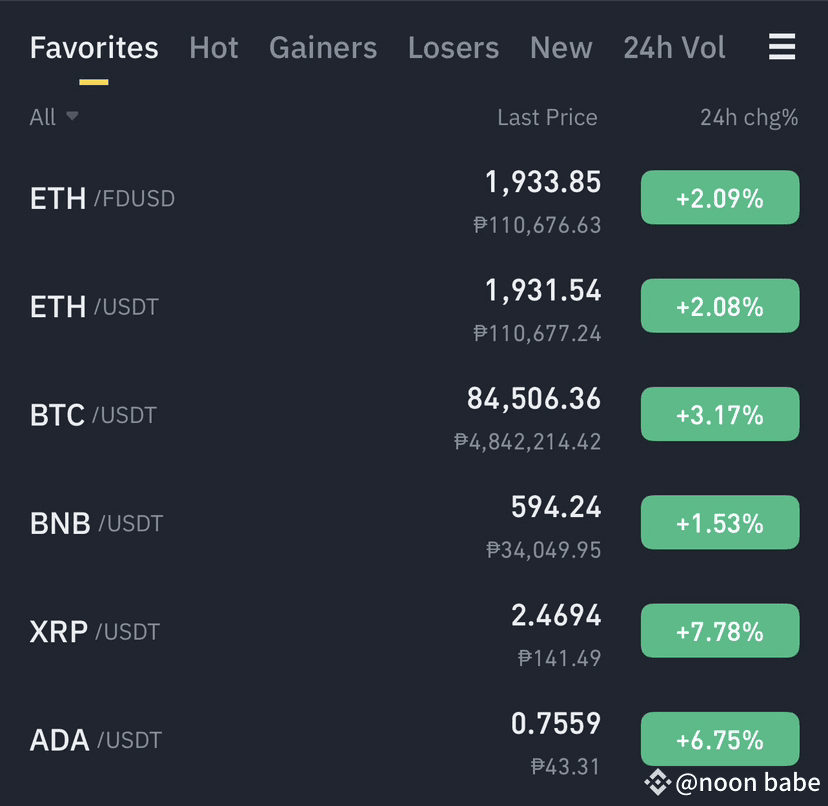This screenshot has width=828, height=806.
Task: Tap the BTC price 84,506.36
Action: pos(534,399)
